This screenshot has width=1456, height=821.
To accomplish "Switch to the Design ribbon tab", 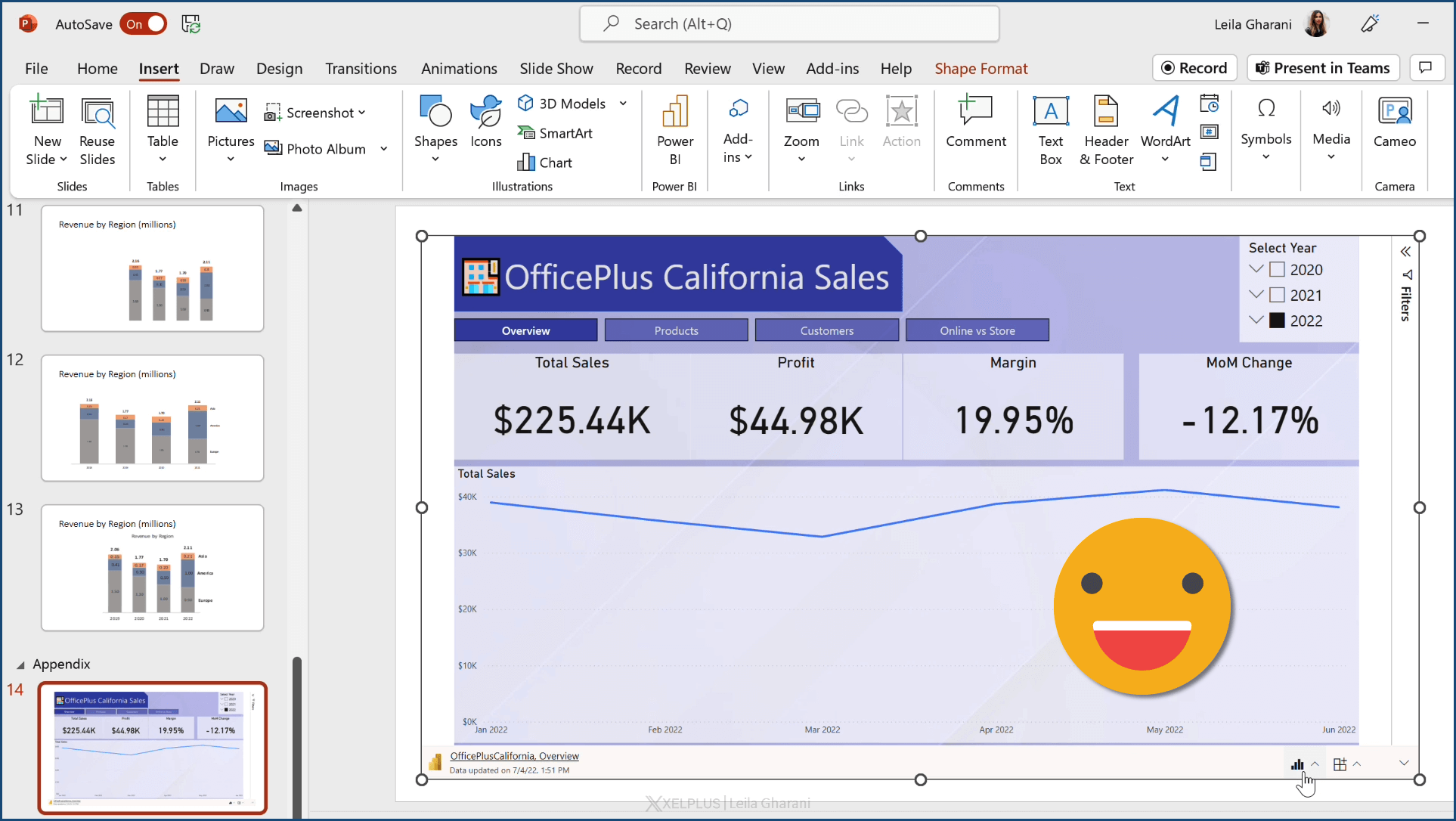I will 279,69.
